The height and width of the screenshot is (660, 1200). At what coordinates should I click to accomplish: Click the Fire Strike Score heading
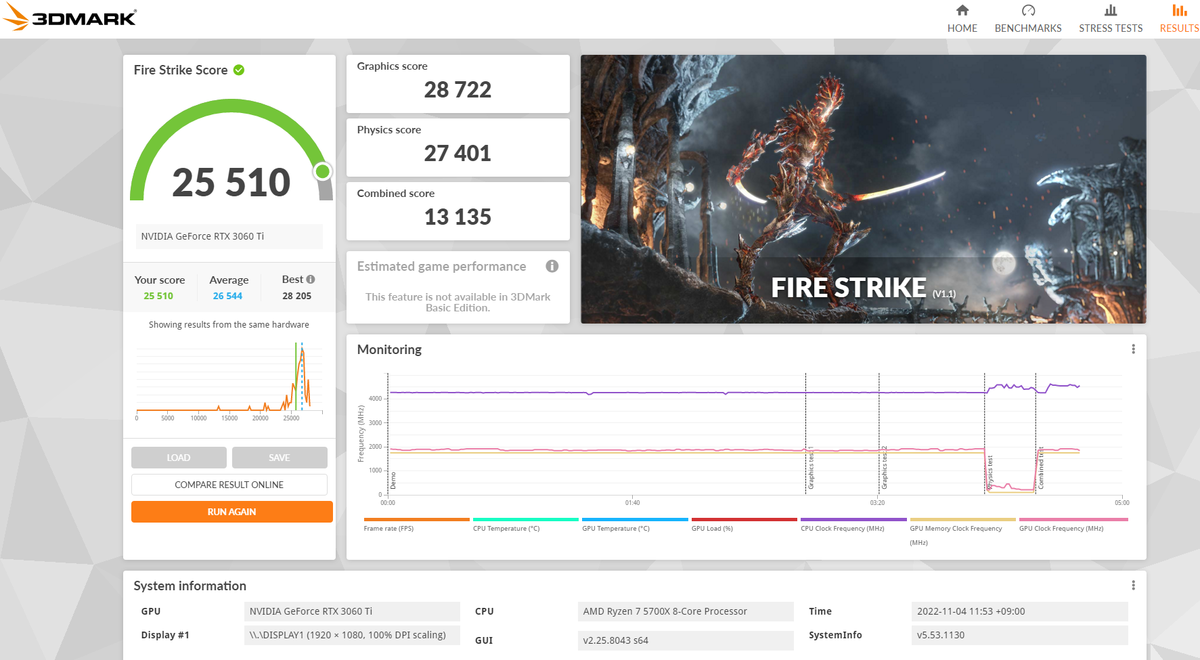[181, 70]
